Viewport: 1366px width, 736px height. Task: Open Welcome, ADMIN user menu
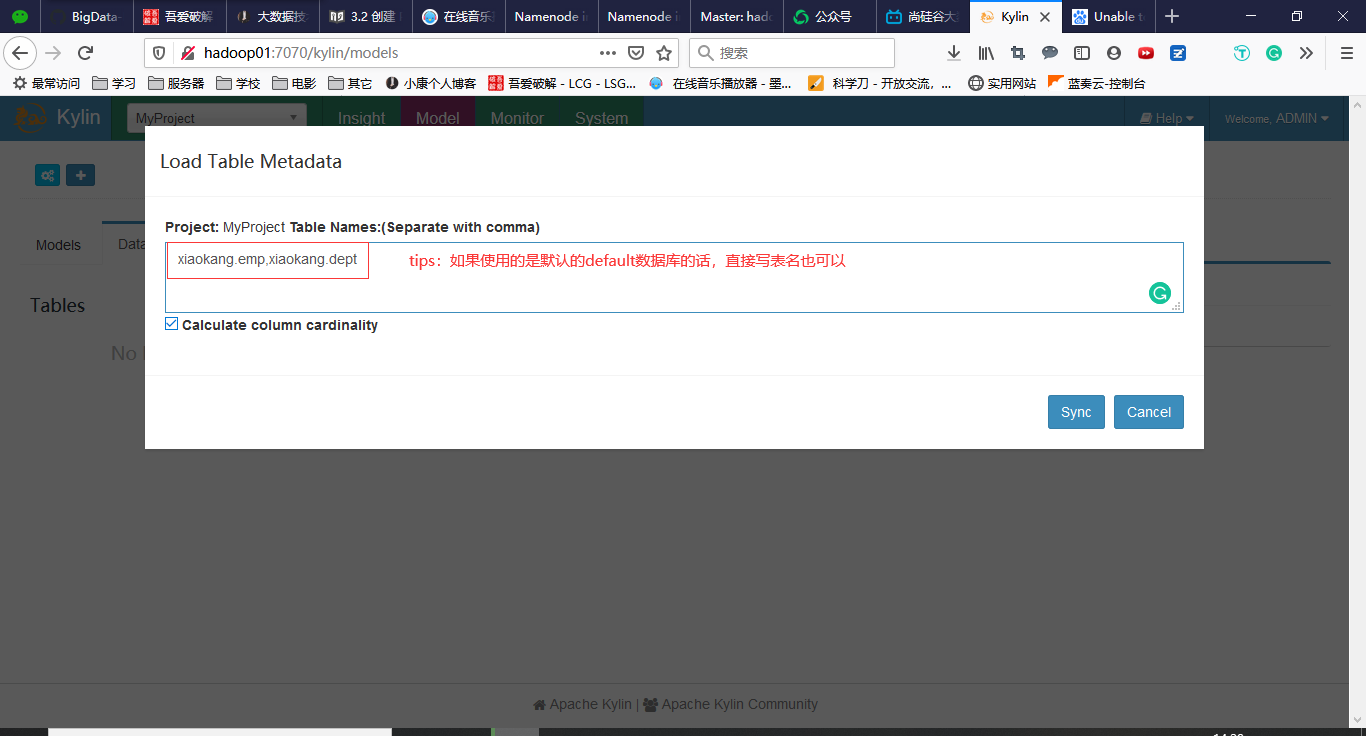[1277, 118]
